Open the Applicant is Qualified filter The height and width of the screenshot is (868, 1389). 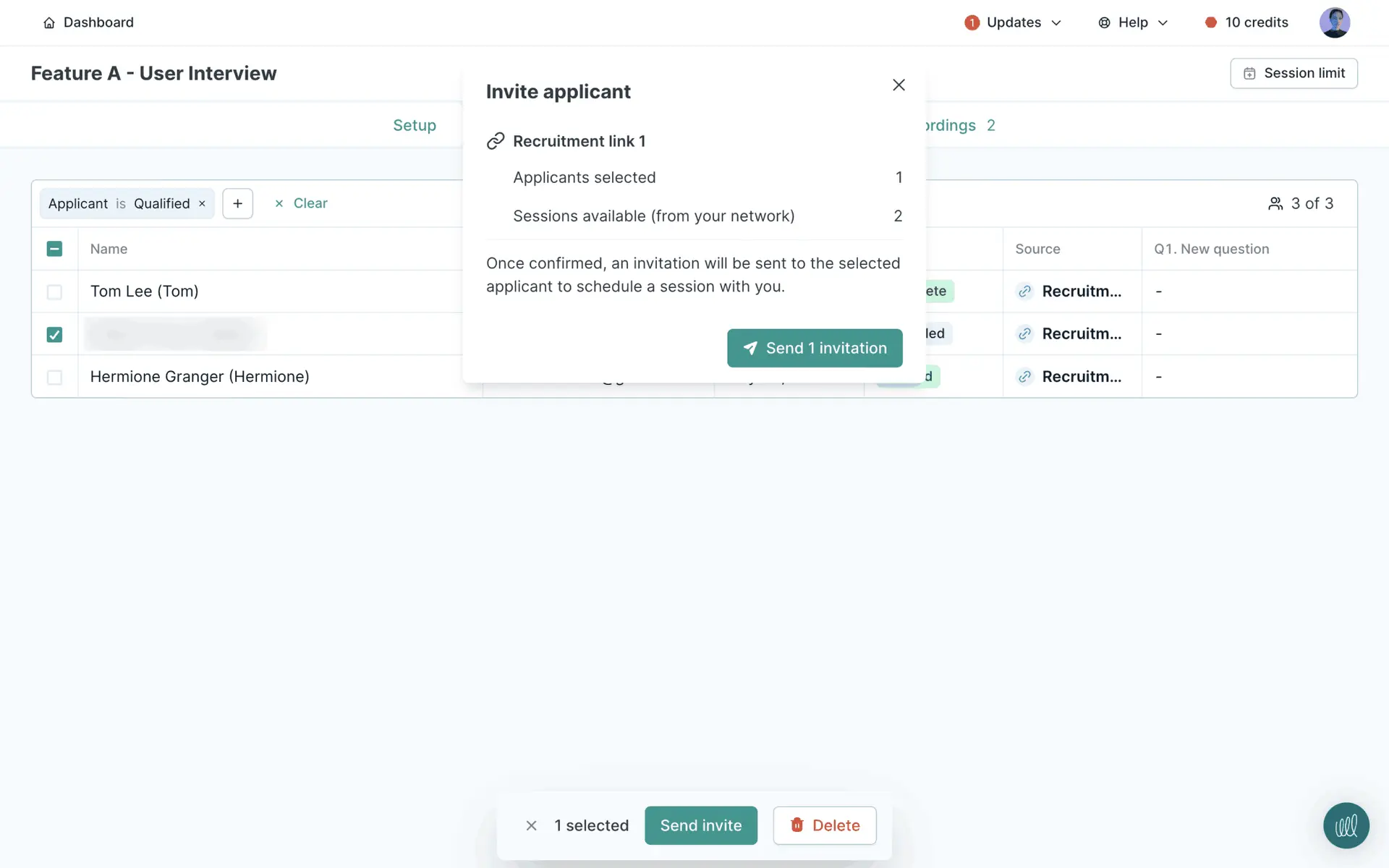tap(119, 204)
